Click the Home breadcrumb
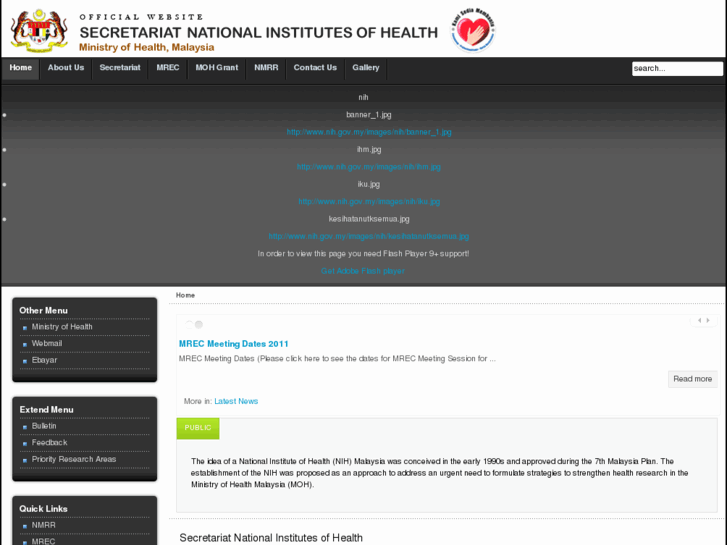The image size is (727, 545). [x=185, y=295]
